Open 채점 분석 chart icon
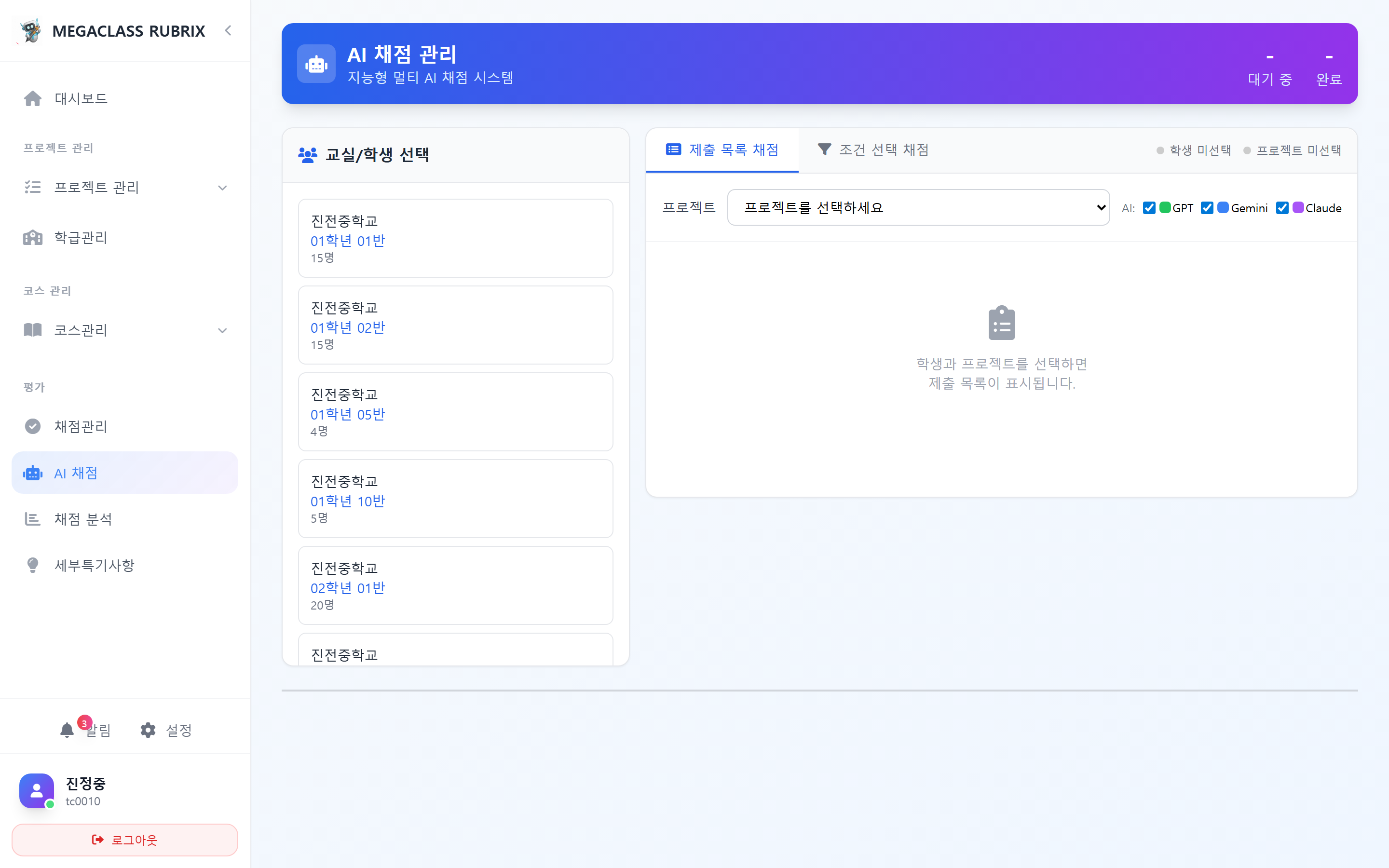This screenshot has width=1389, height=868. (33, 519)
